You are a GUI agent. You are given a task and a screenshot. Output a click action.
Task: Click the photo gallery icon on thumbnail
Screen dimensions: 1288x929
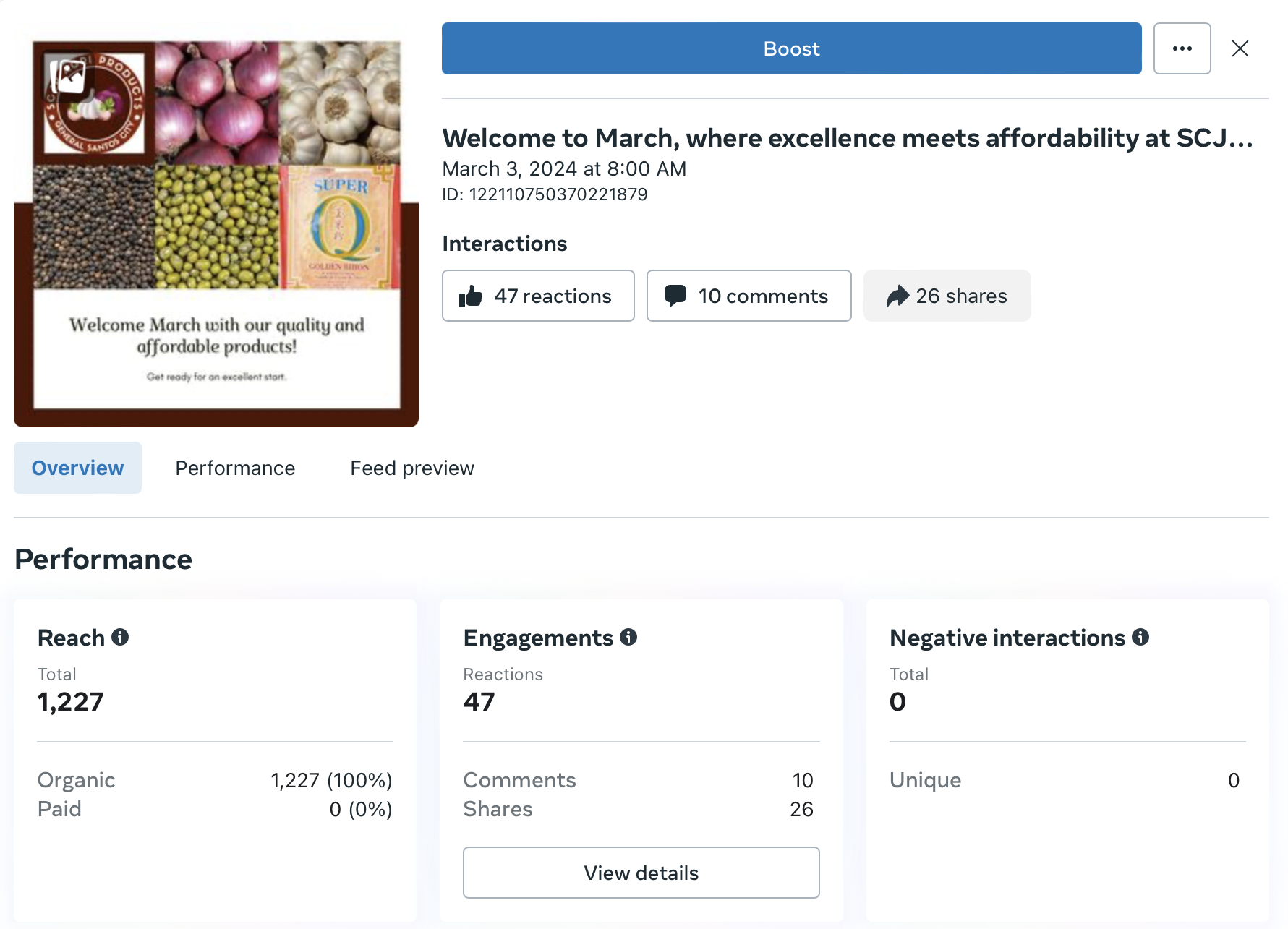click(70, 74)
